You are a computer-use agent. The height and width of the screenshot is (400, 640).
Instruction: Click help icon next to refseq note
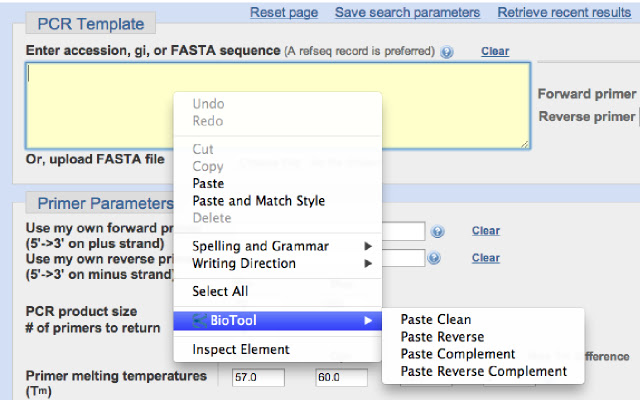pos(446,51)
